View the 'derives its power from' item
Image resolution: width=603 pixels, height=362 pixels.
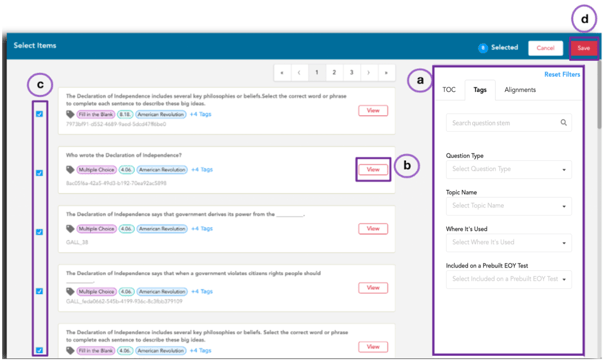pyautogui.click(x=373, y=229)
